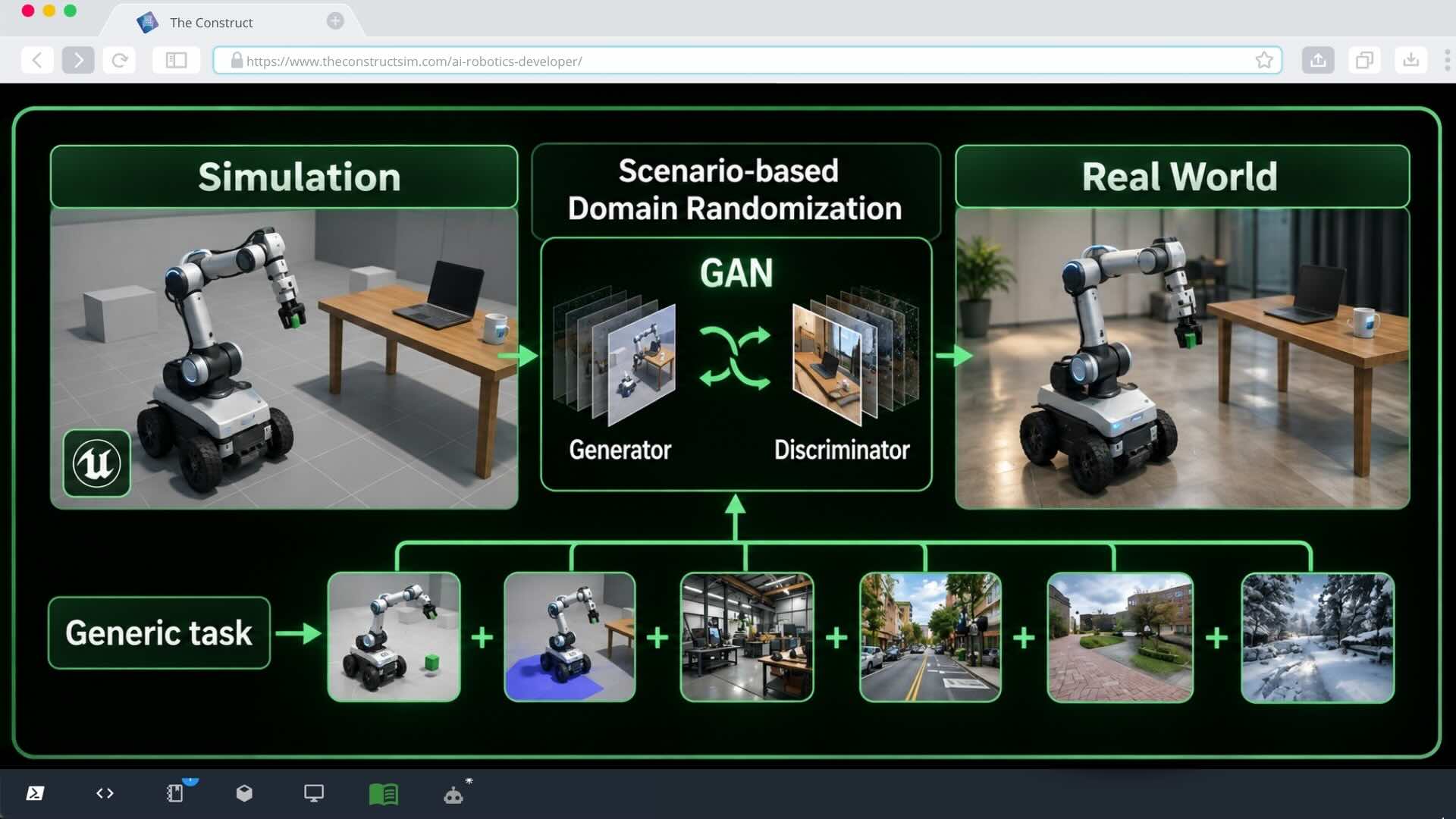Image resolution: width=1456 pixels, height=819 pixels.
Task: Select the snowy park thumbnail
Action: 1317,638
